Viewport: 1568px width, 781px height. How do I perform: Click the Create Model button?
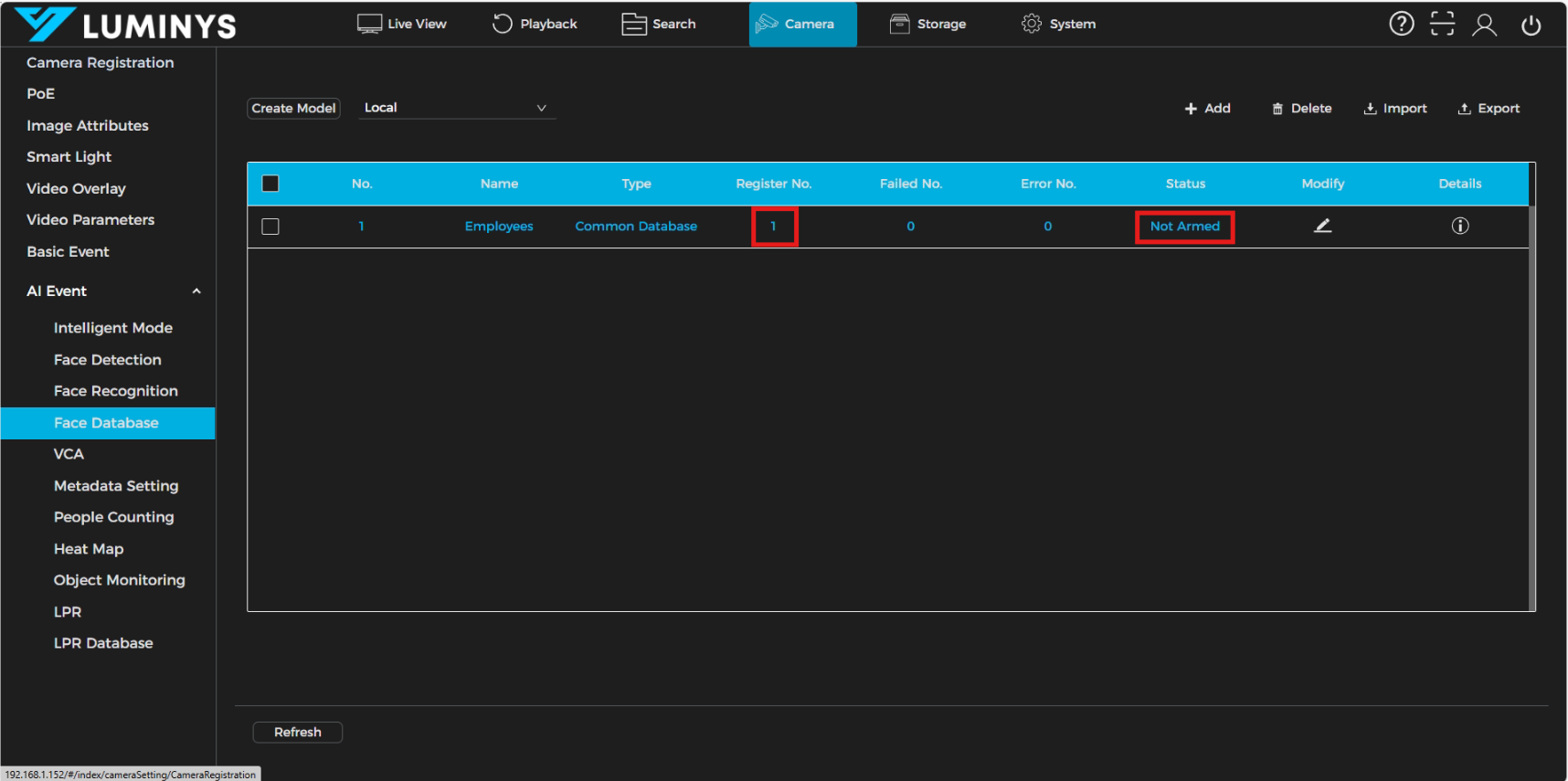(293, 108)
